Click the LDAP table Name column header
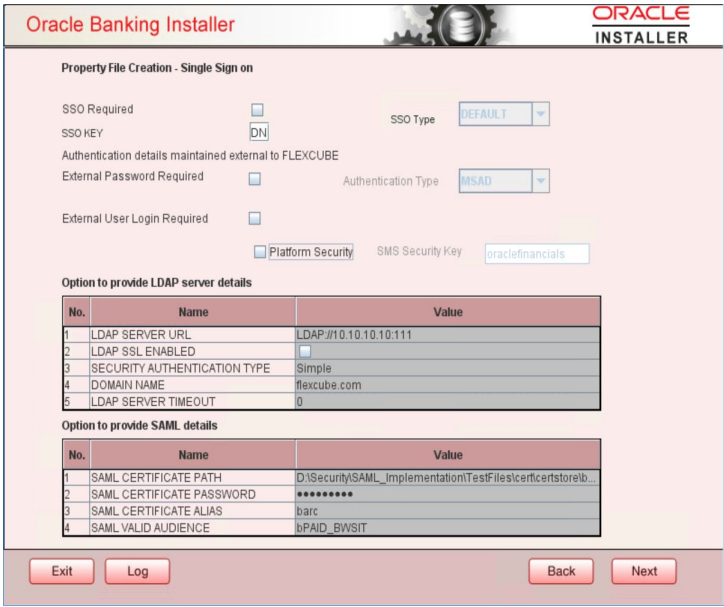 pyautogui.click(x=193, y=312)
